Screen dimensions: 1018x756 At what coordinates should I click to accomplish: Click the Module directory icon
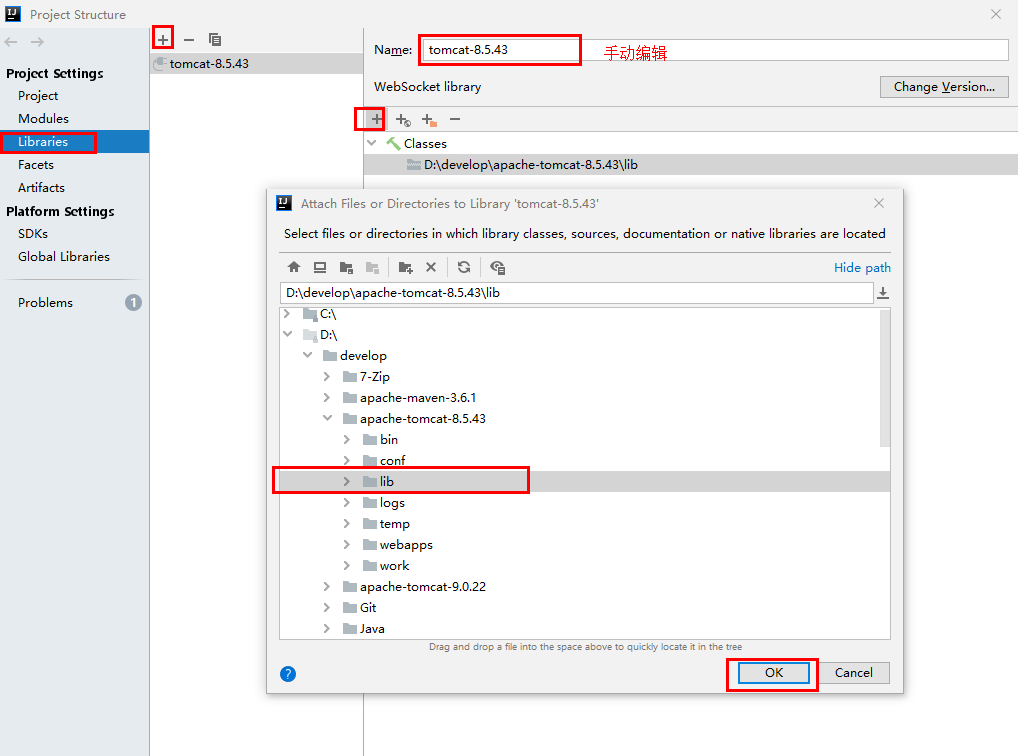(x=372, y=267)
